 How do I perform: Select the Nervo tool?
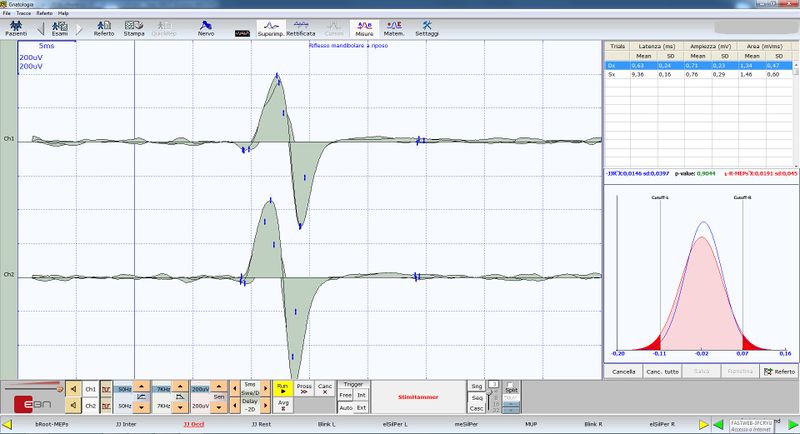coord(206,29)
